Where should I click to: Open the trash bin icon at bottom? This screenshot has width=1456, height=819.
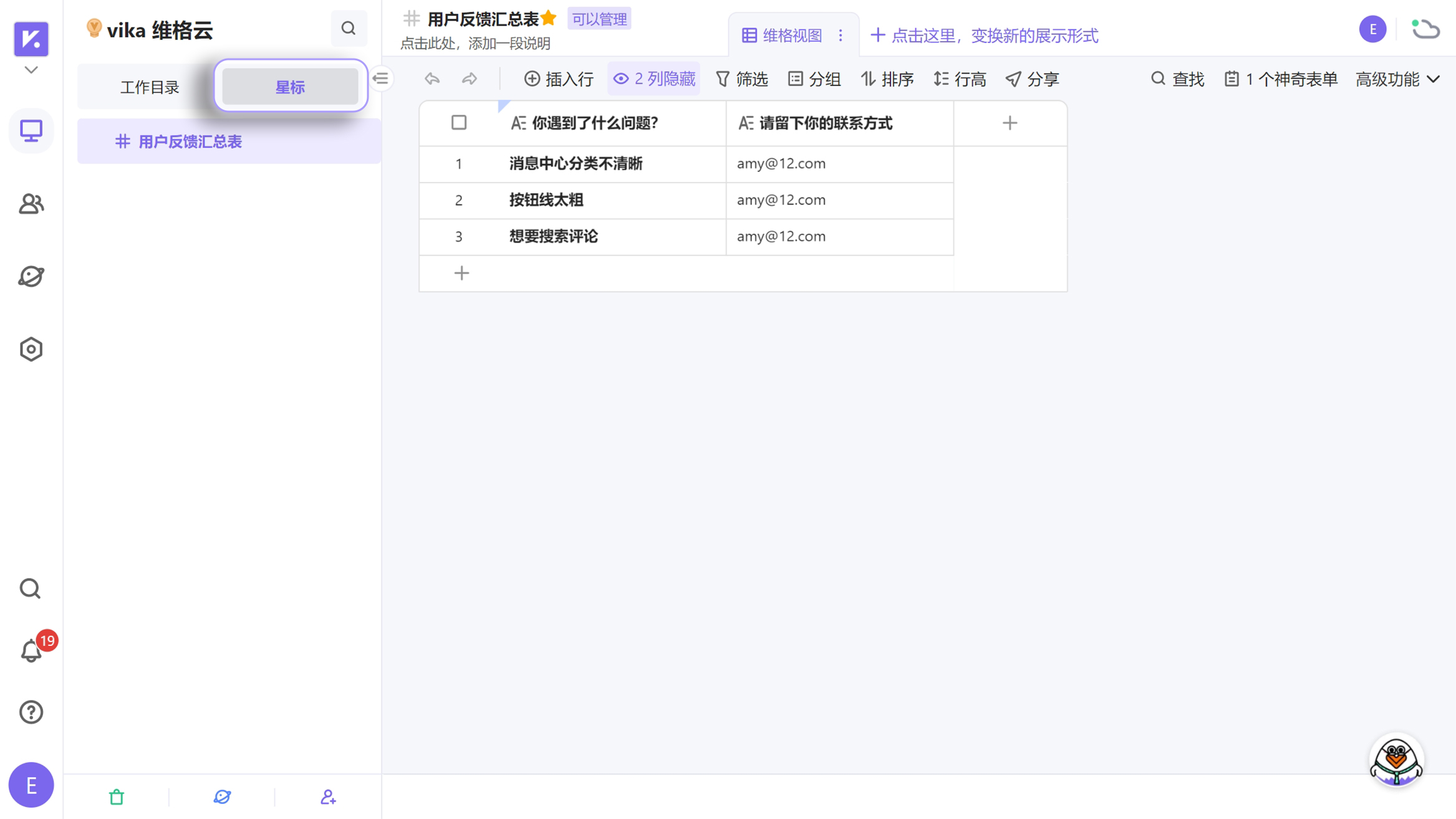[117, 797]
